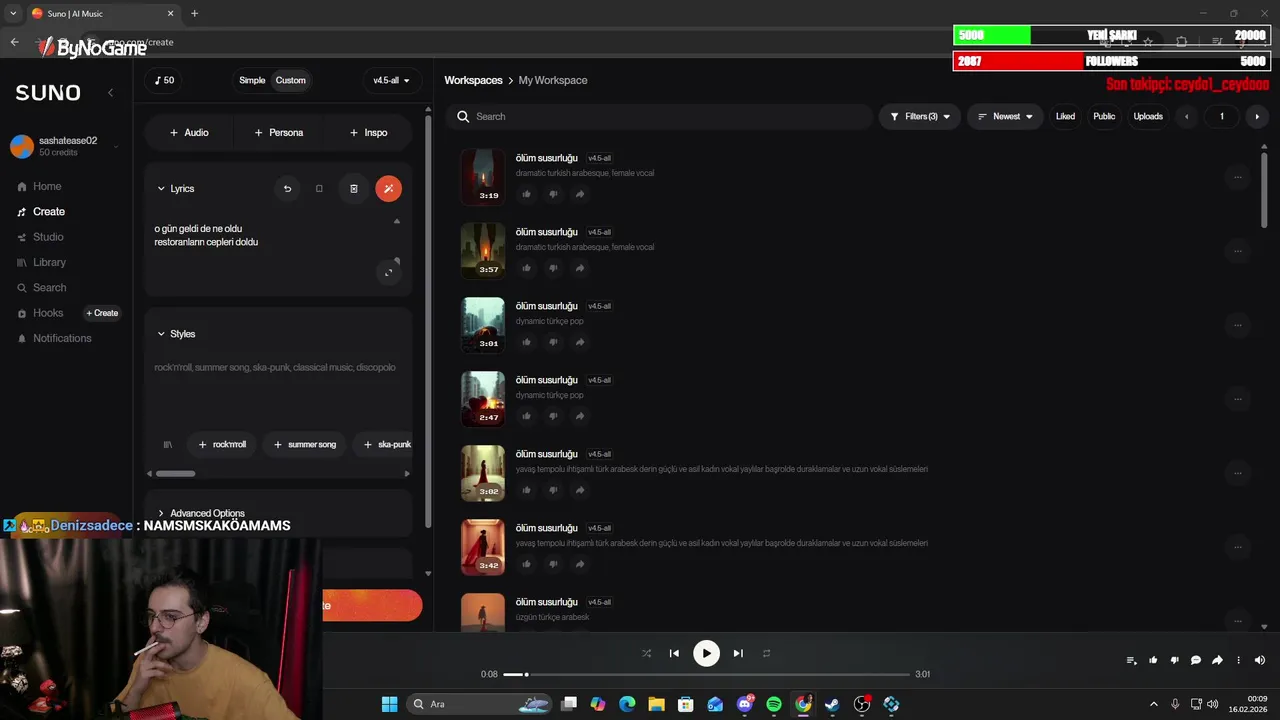Screen dimensions: 1280x720
Task: Open the 3:01 city cover thumbnail
Action: coord(483,324)
